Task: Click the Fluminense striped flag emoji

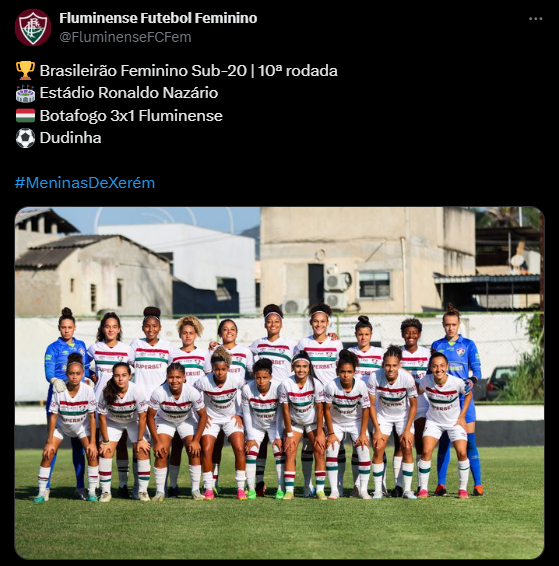Action: click(x=26, y=116)
